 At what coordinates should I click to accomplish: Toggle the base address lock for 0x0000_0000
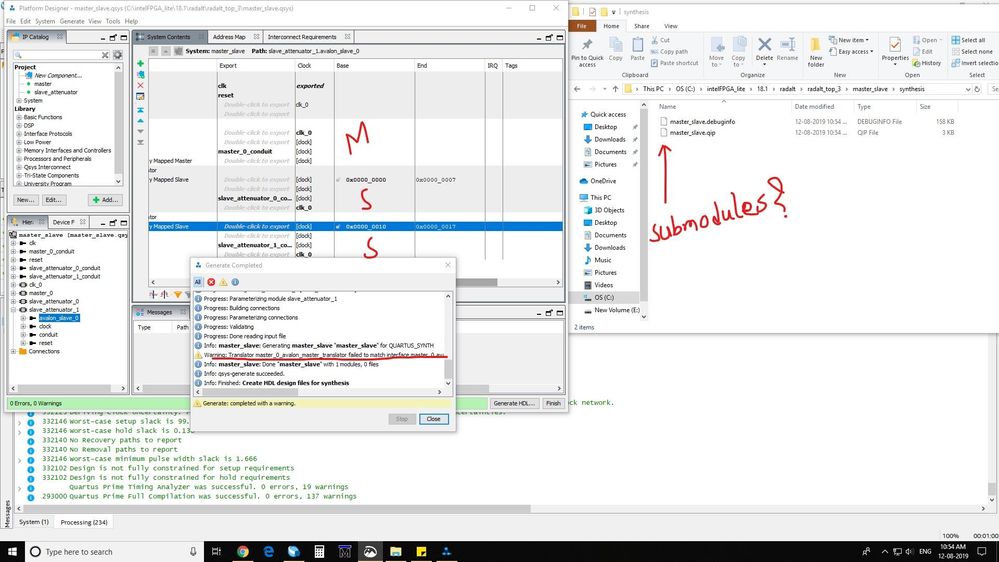(339, 180)
